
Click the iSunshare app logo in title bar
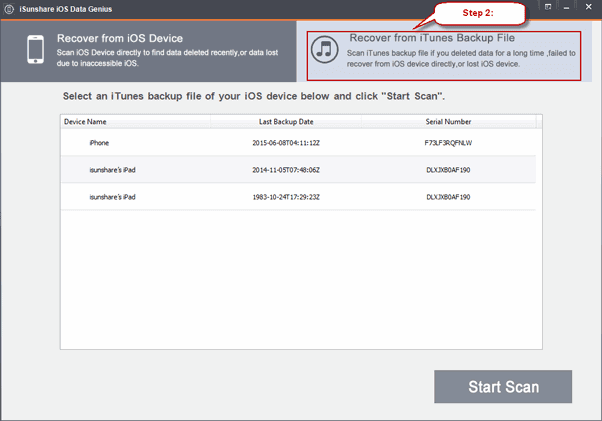(9, 9)
